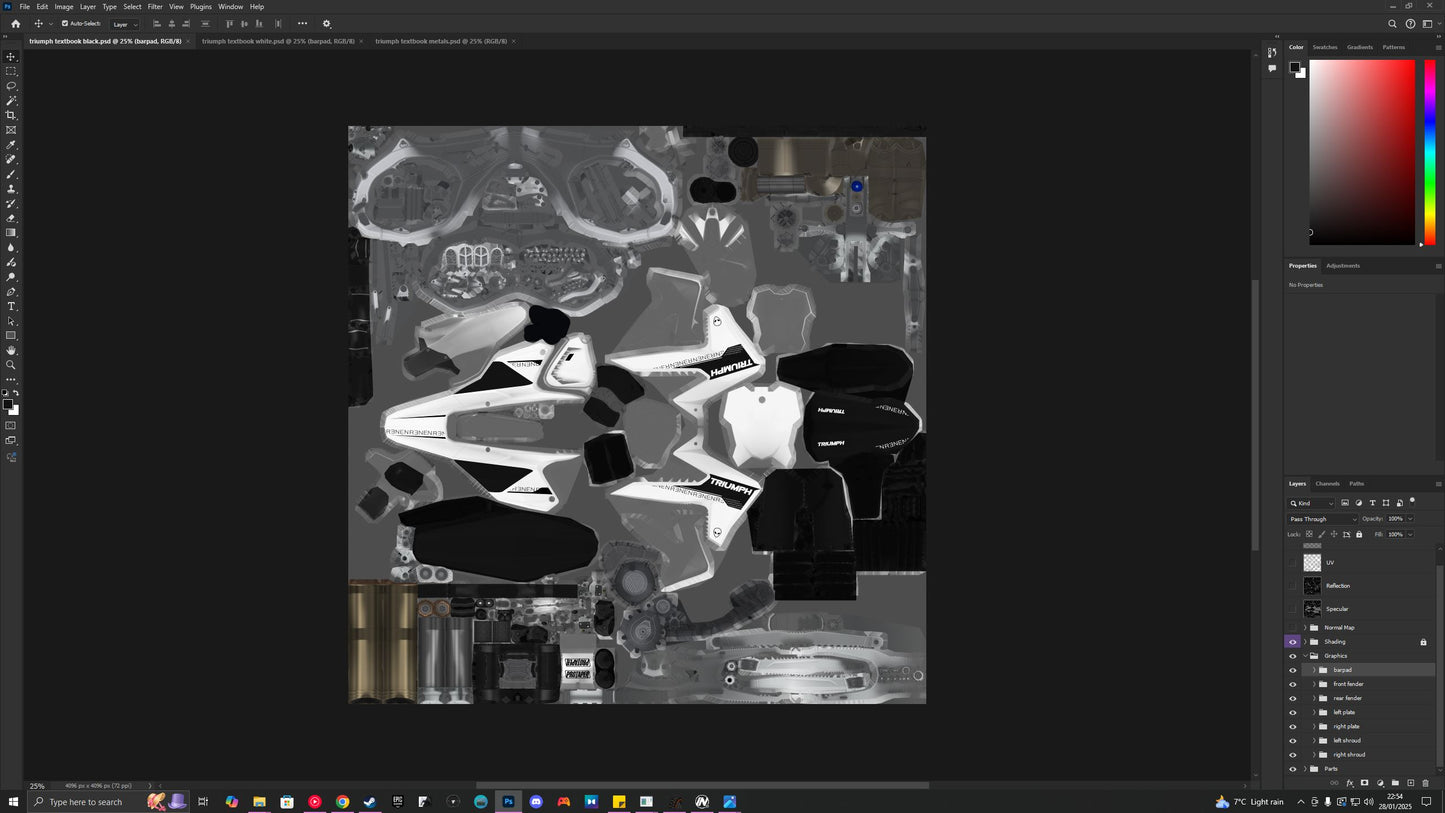
Task: Open the Opacity value dropdown
Action: 1411,519
